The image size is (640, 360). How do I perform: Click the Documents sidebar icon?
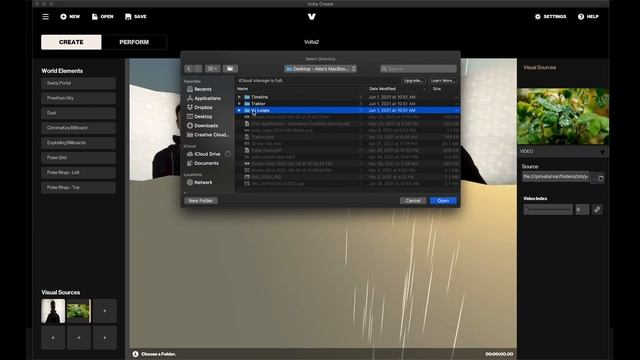190,163
